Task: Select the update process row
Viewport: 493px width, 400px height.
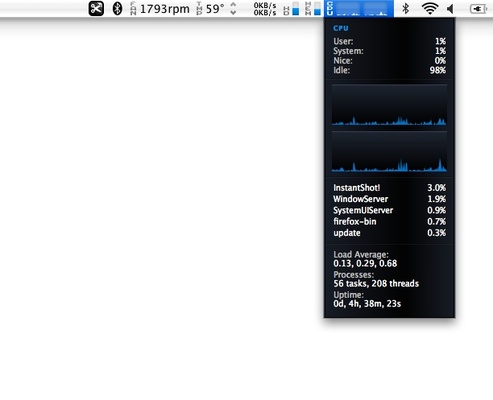Action: click(x=389, y=233)
